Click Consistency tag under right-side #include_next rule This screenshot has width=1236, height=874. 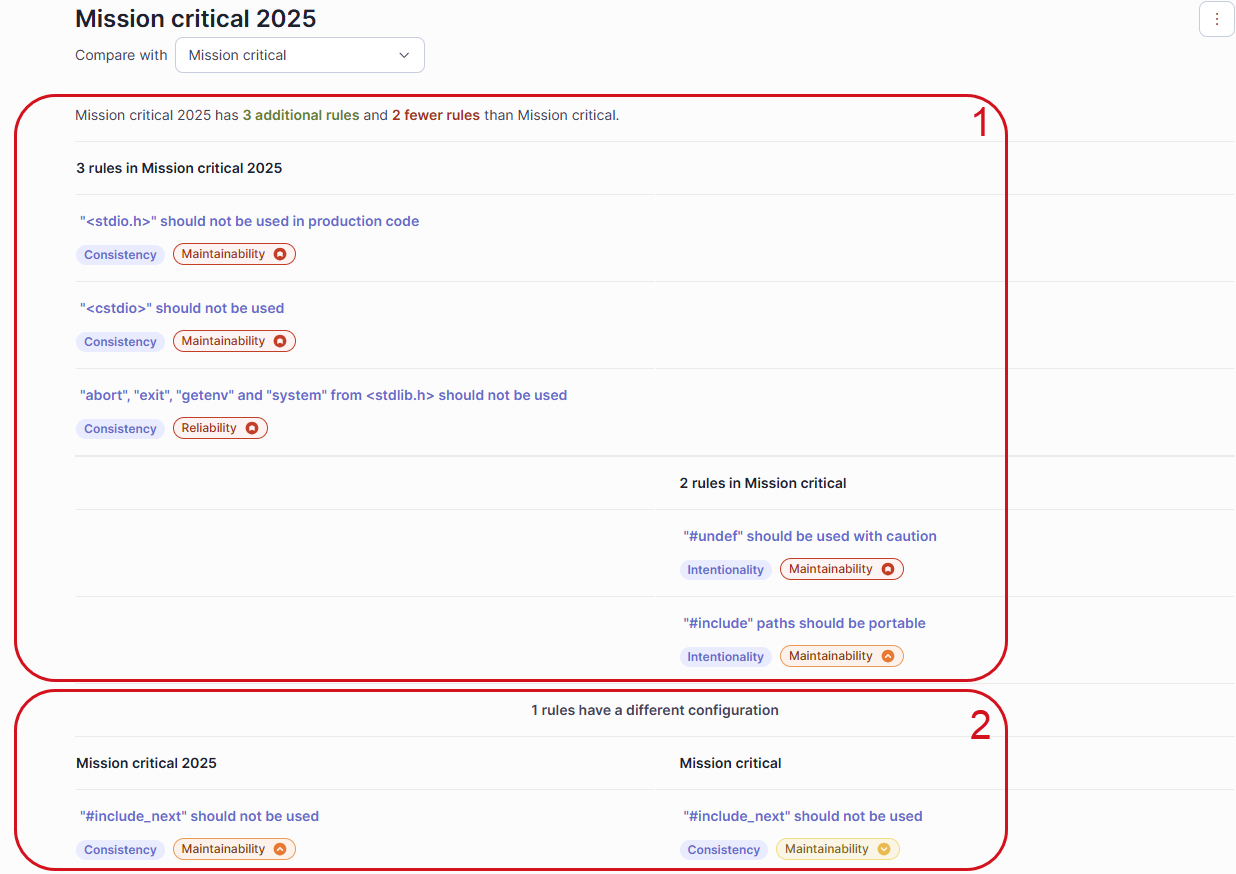724,850
